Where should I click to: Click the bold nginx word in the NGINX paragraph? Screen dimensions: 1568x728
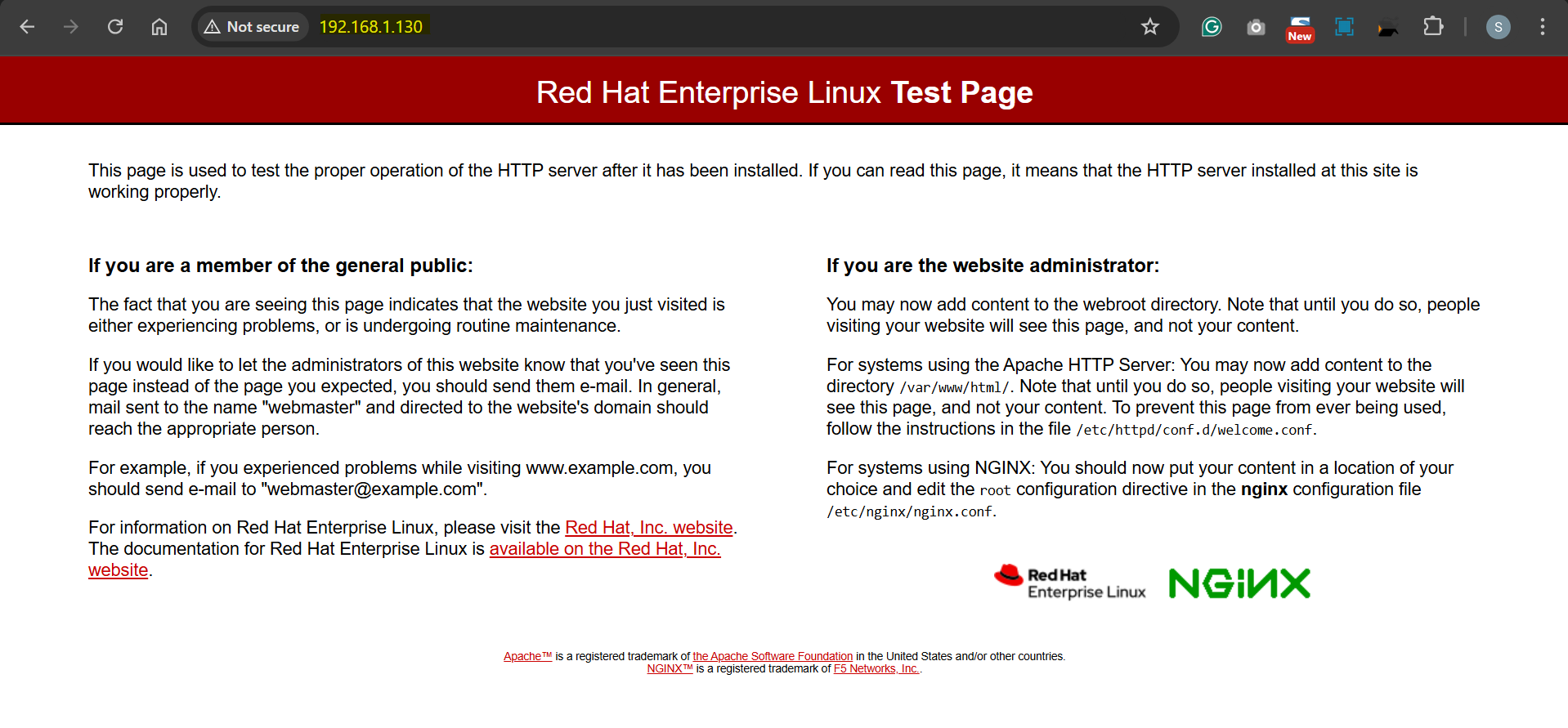point(1264,489)
